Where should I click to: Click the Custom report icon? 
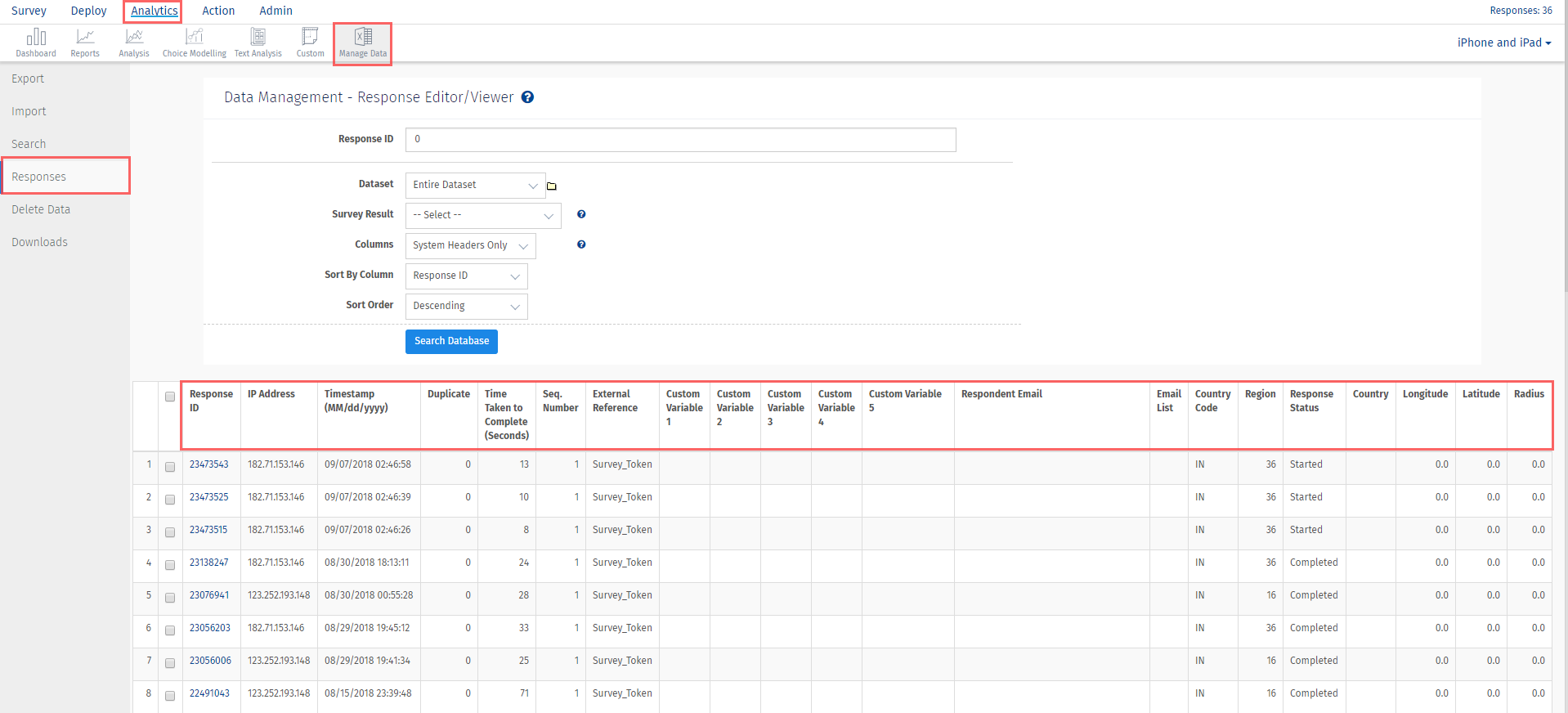coord(310,43)
